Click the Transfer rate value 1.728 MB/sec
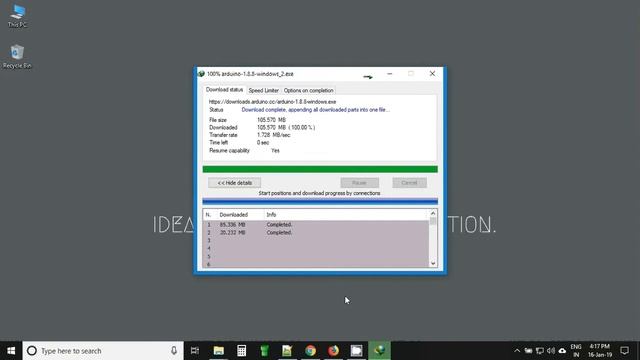 coord(273,135)
